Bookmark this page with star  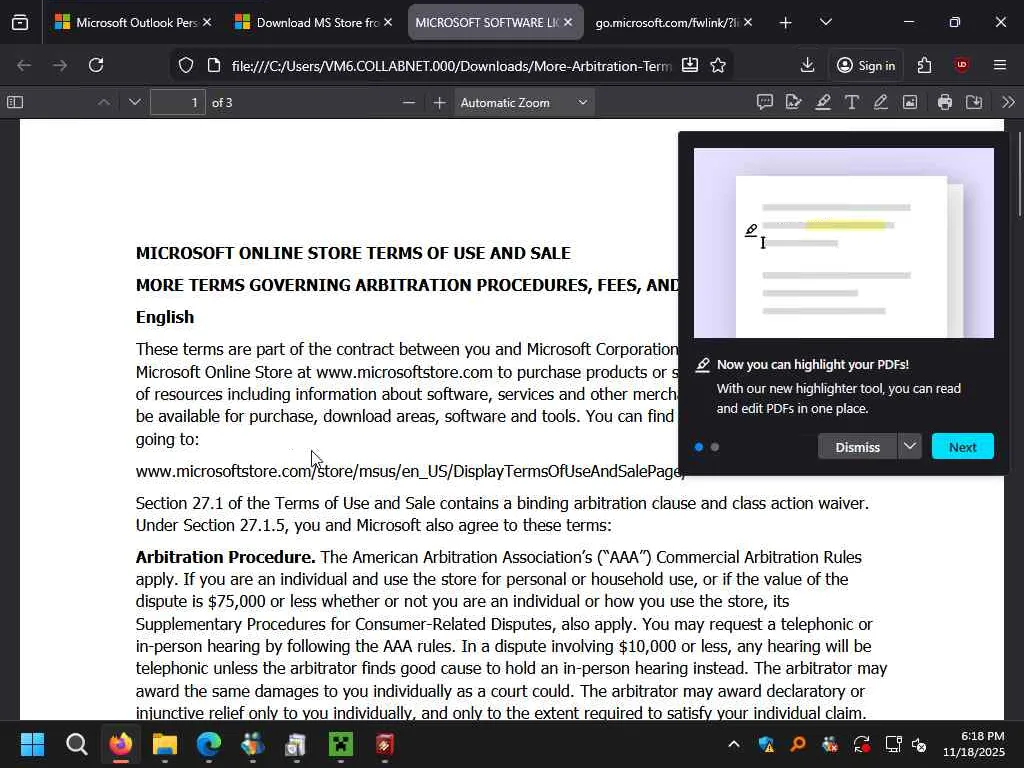pyautogui.click(x=718, y=65)
